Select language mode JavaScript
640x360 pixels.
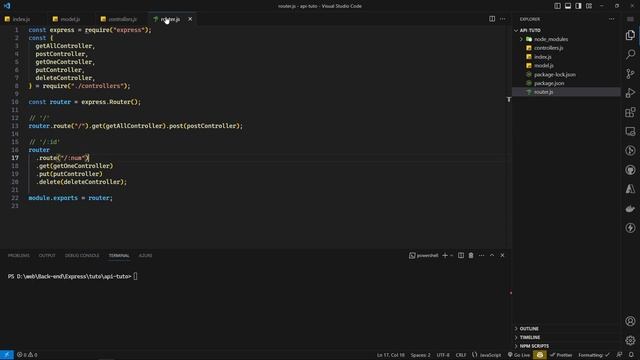(487, 355)
